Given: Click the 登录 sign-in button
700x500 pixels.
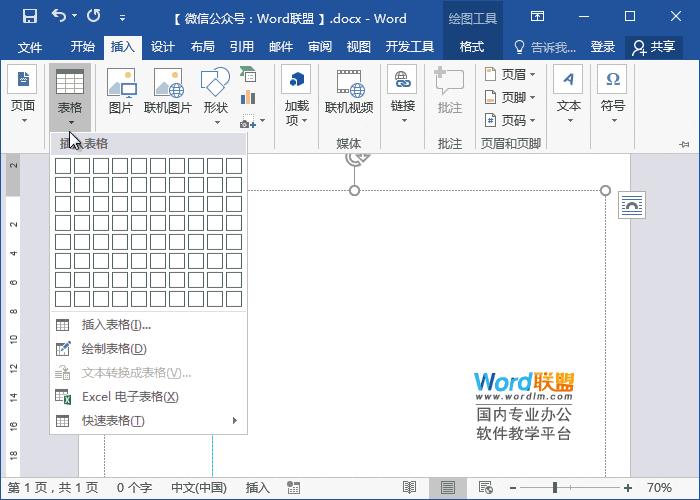Looking at the screenshot, I should coord(603,47).
